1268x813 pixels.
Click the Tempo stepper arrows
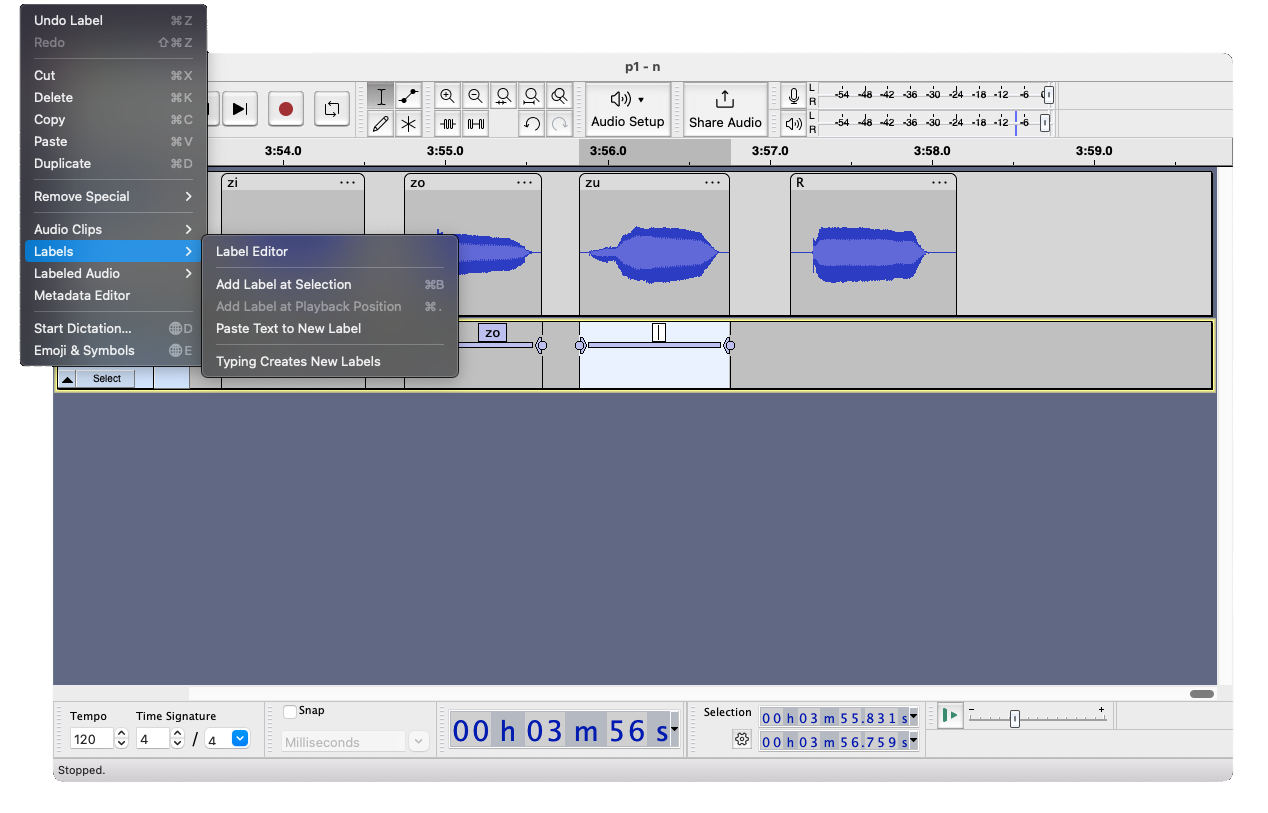pos(122,739)
